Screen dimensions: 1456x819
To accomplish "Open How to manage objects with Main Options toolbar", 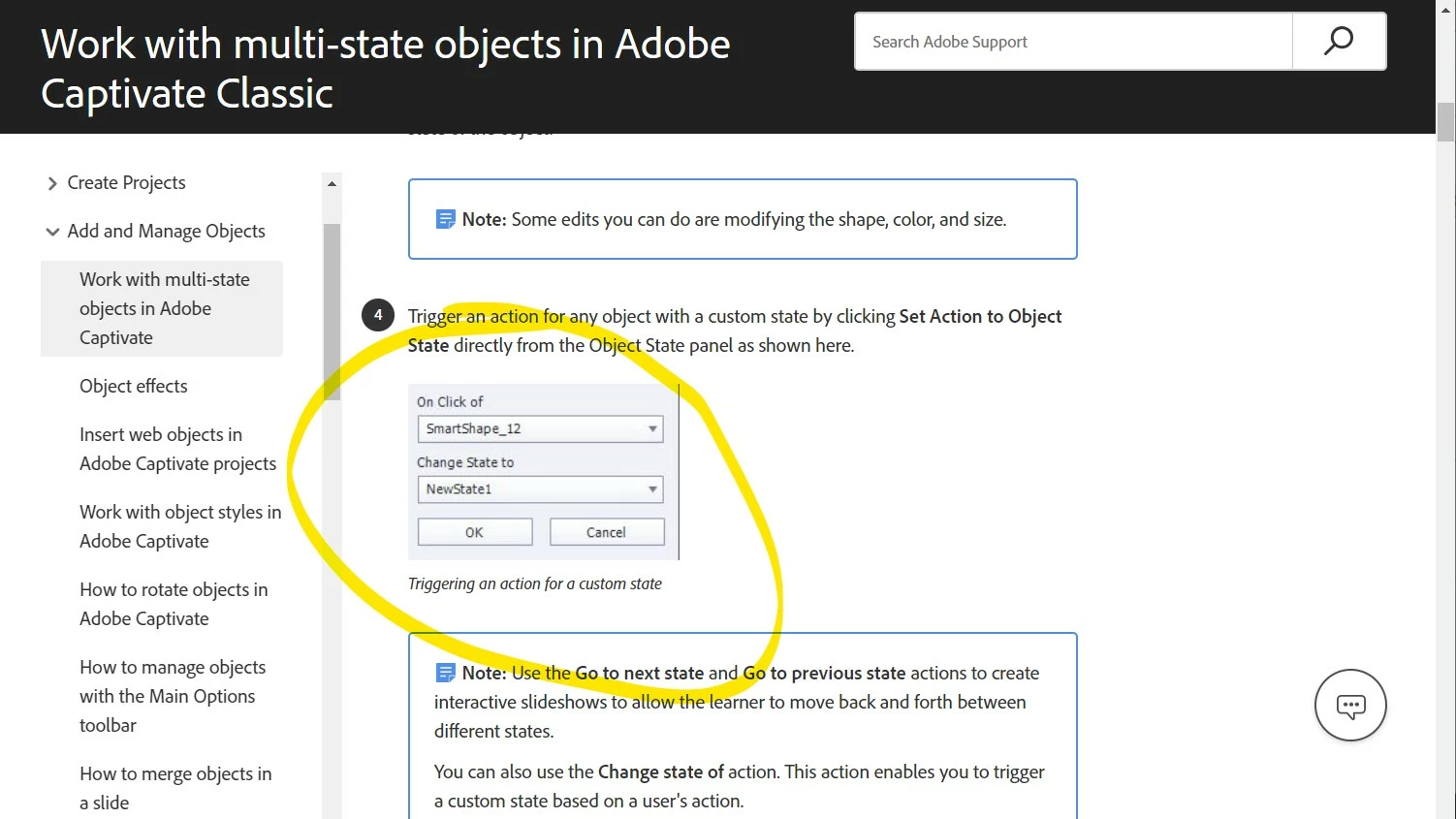I will coord(173,696).
